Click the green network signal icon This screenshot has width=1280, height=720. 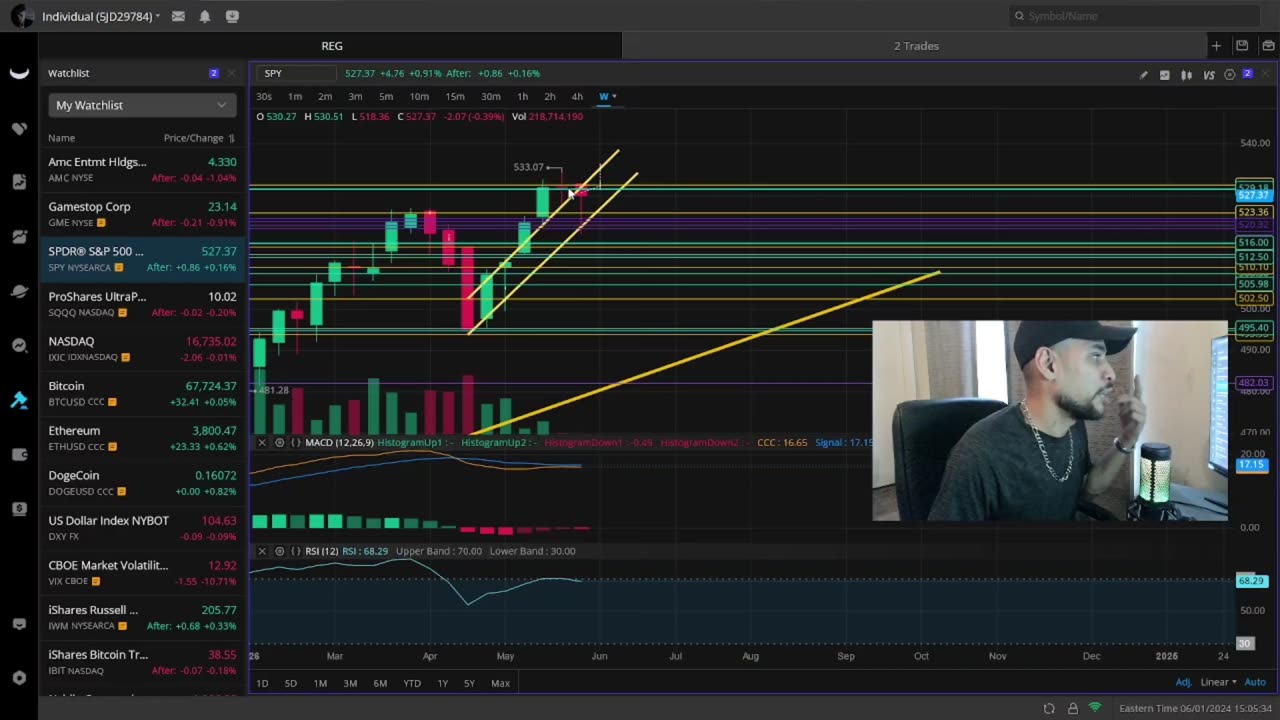[1095, 708]
